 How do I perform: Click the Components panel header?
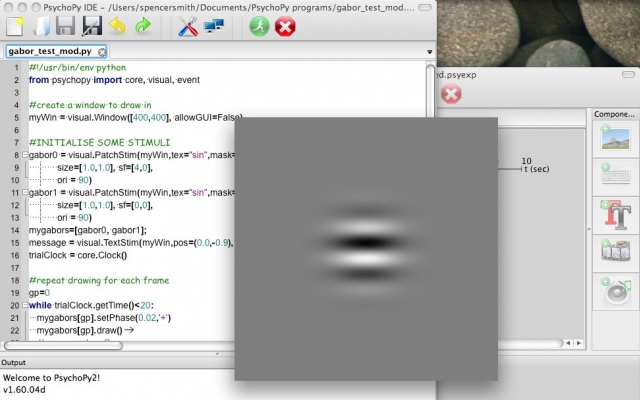tap(615, 114)
